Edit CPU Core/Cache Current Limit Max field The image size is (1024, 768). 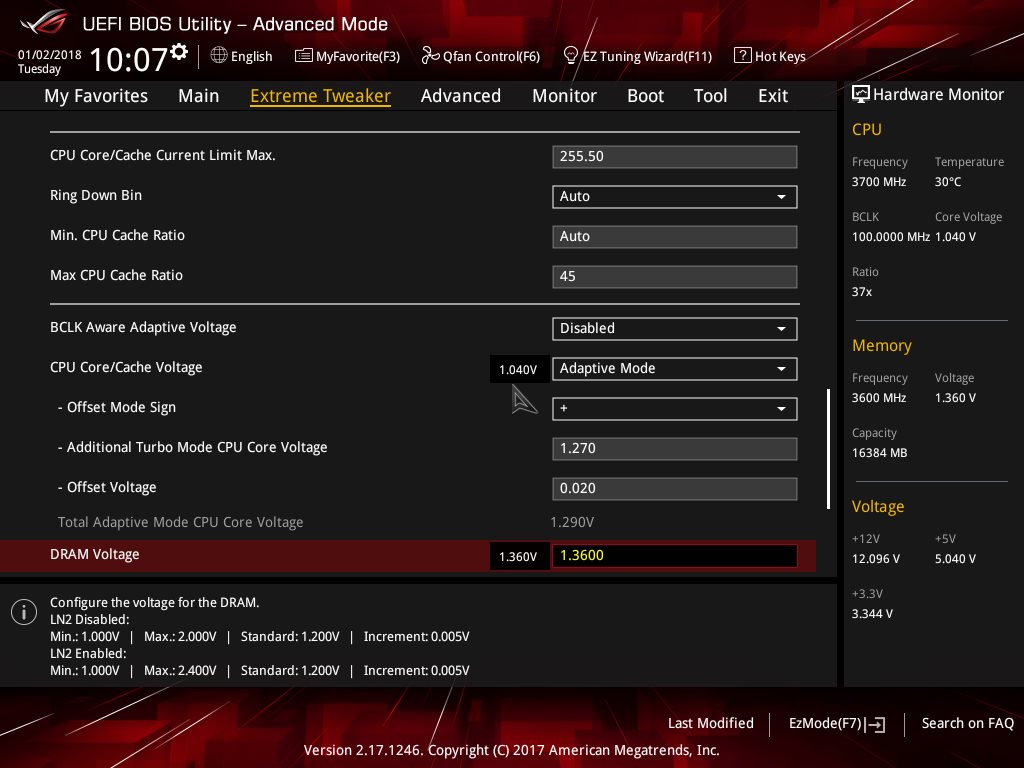click(675, 157)
